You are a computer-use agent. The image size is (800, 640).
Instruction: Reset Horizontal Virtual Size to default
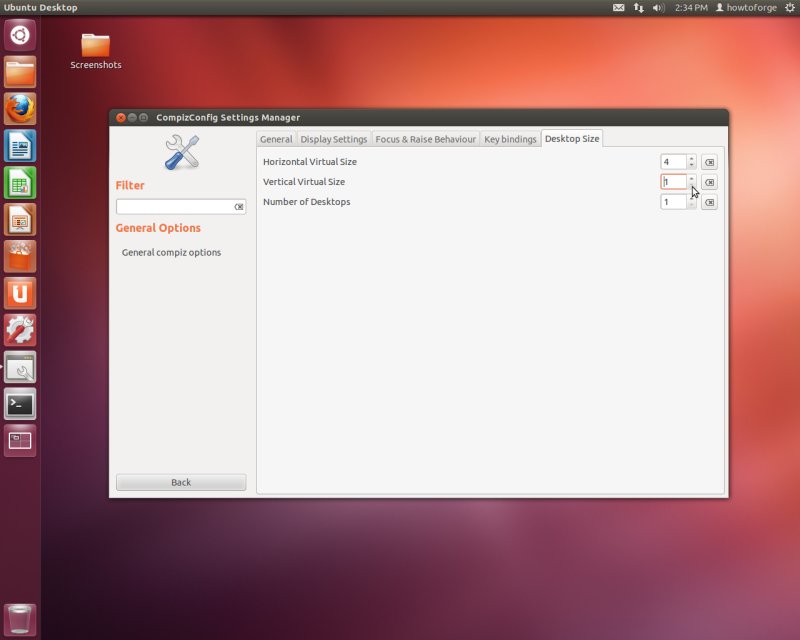[x=709, y=162]
